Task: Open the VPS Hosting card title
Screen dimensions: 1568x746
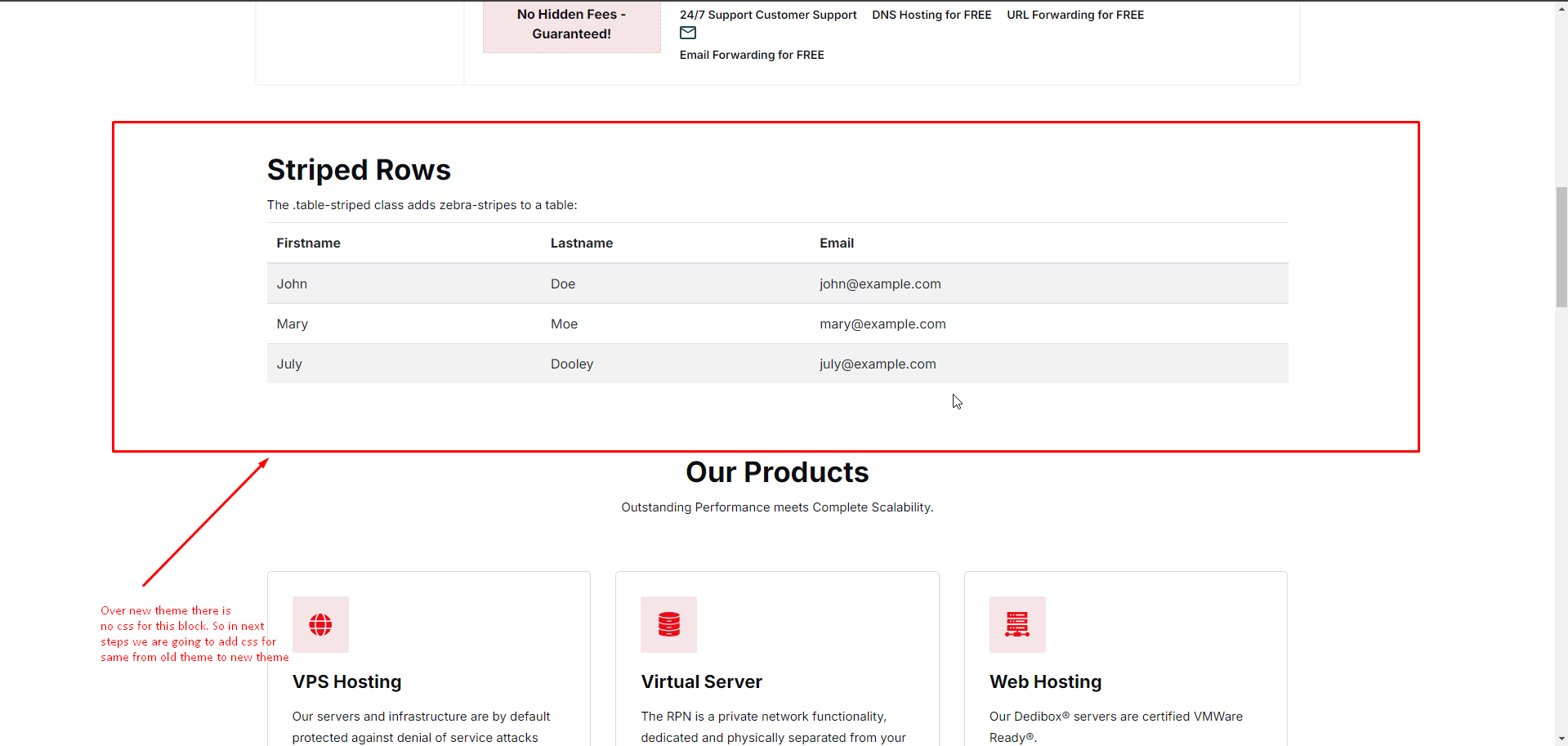Action: tap(346, 682)
